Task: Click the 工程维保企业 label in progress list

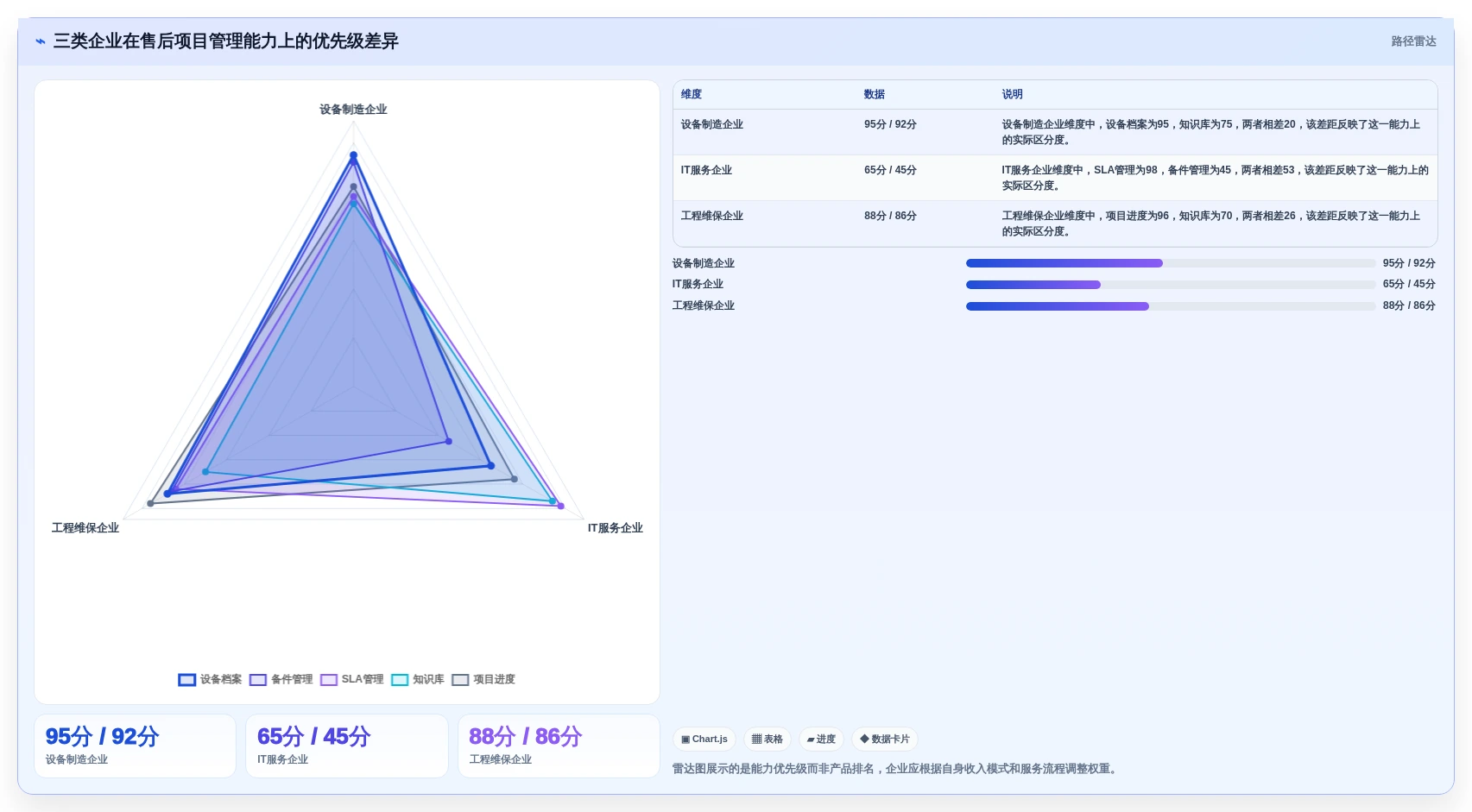Action: tap(704, 305)
